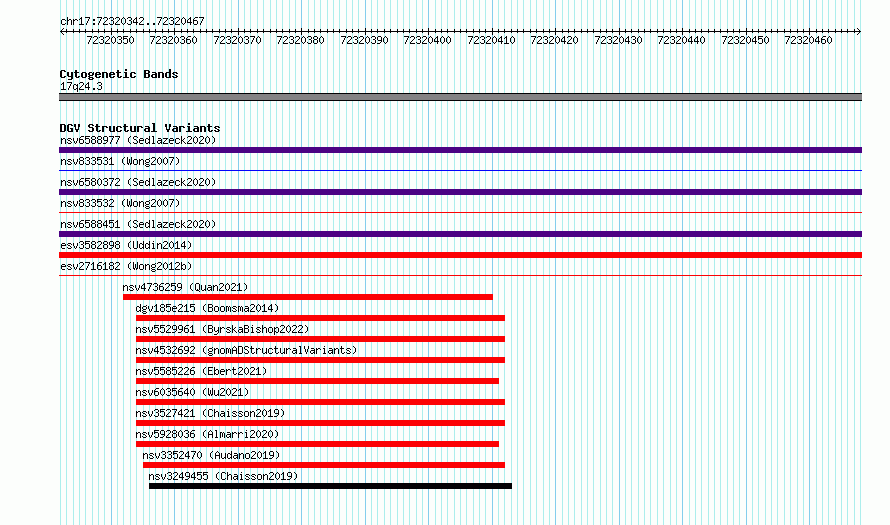
Task: Click nsv4532692 (gnomADStructuralVariants) label
Action: (x=246, y=350)
